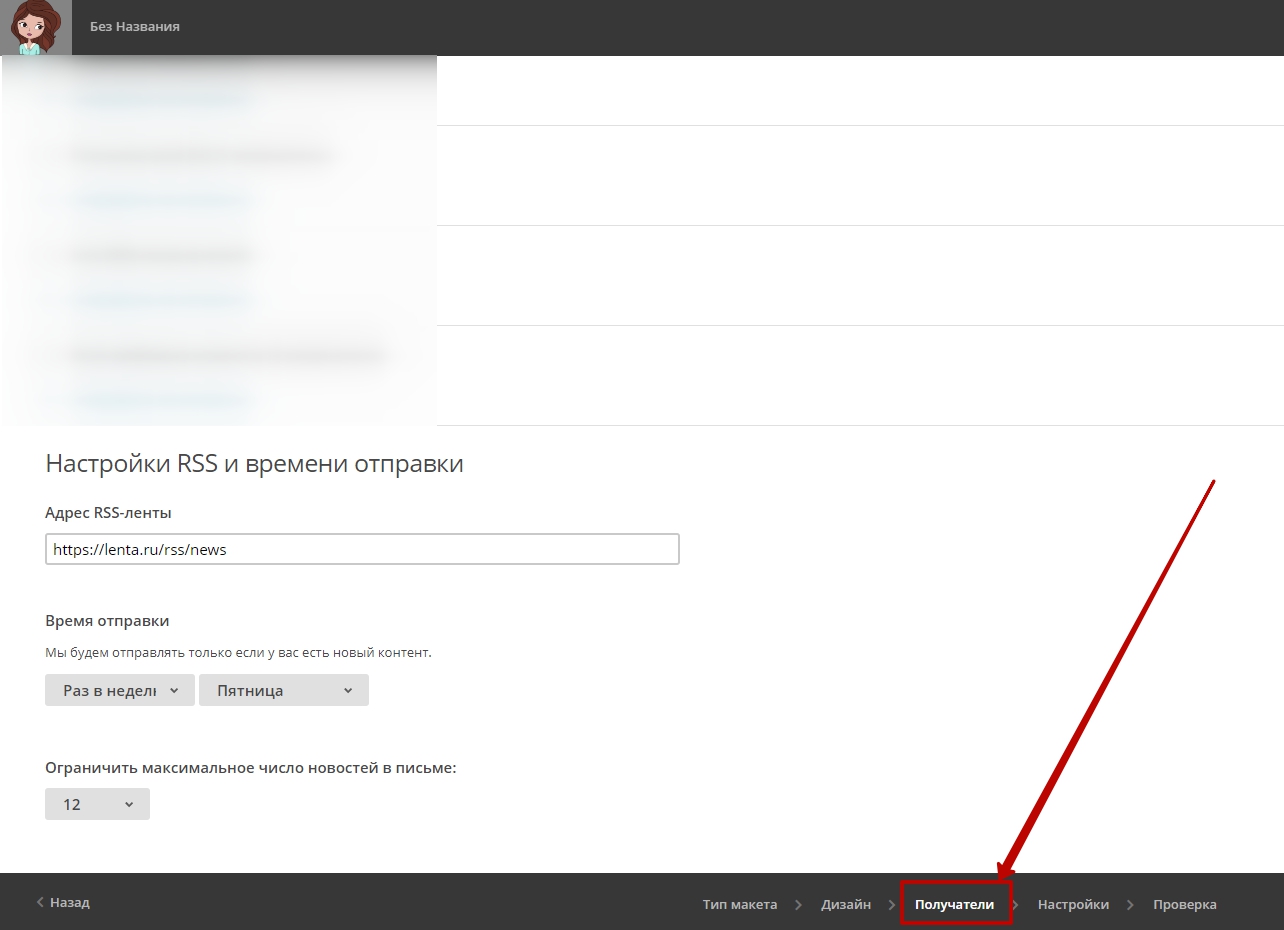This screenshot has width=1284, height=930.
Task: Click chevron between 'Дизайн' and 'Получатели'
Action: [891, 904]
